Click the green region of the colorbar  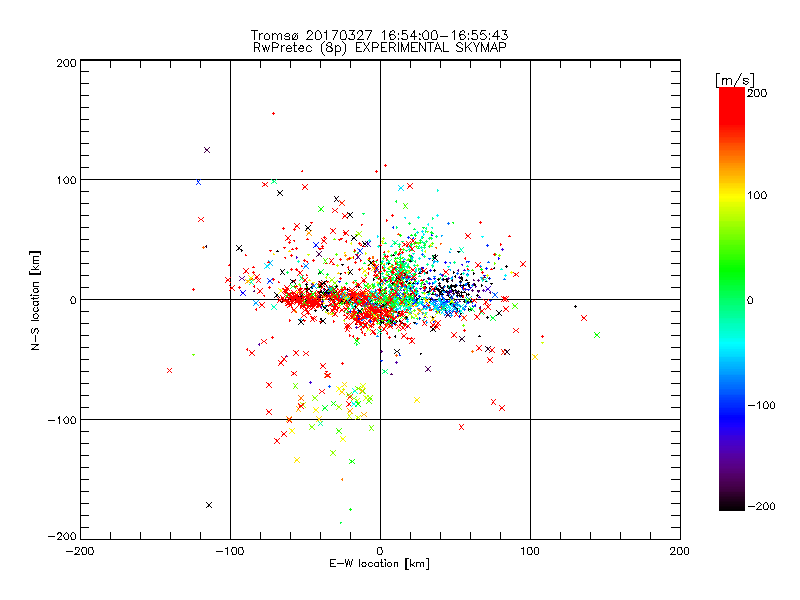click(732, 270)
